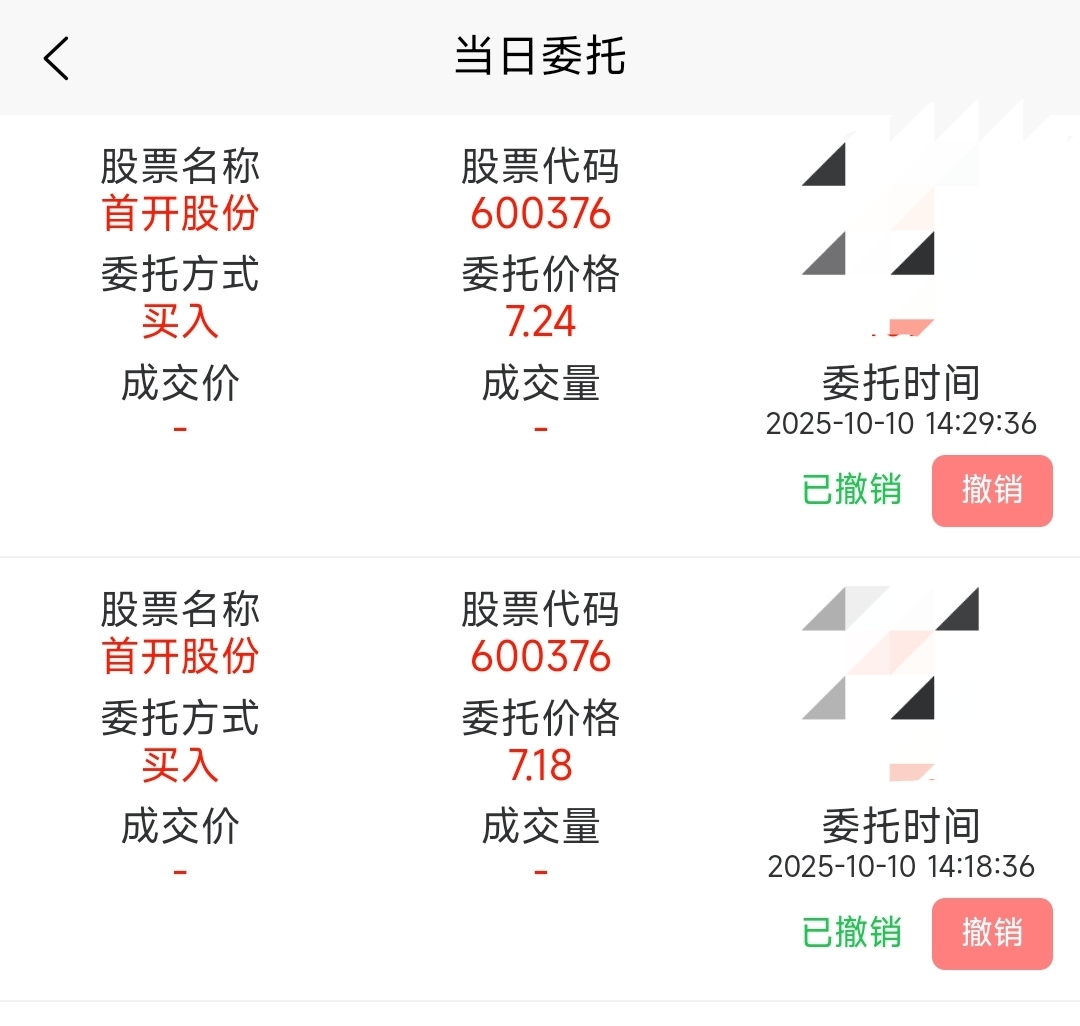
Task: Tap the first order's pixelated thumbnail
Action: pyautogui.click(x=892, y=238)
